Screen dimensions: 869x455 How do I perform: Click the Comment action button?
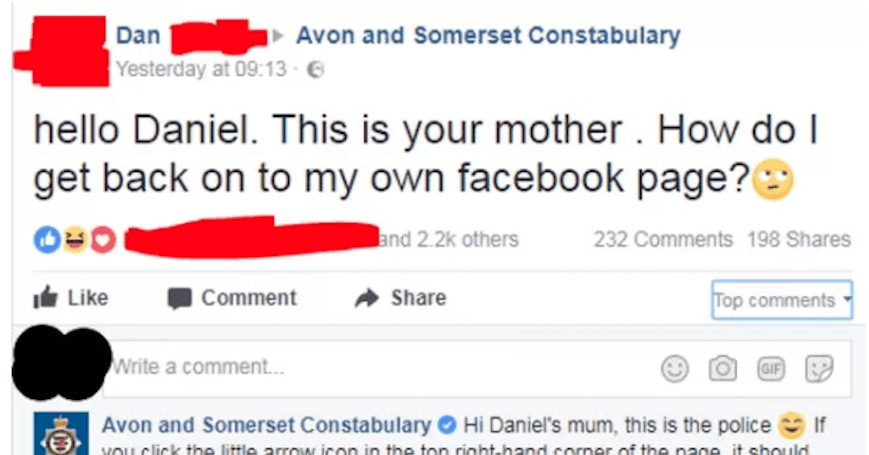[231, 298]
